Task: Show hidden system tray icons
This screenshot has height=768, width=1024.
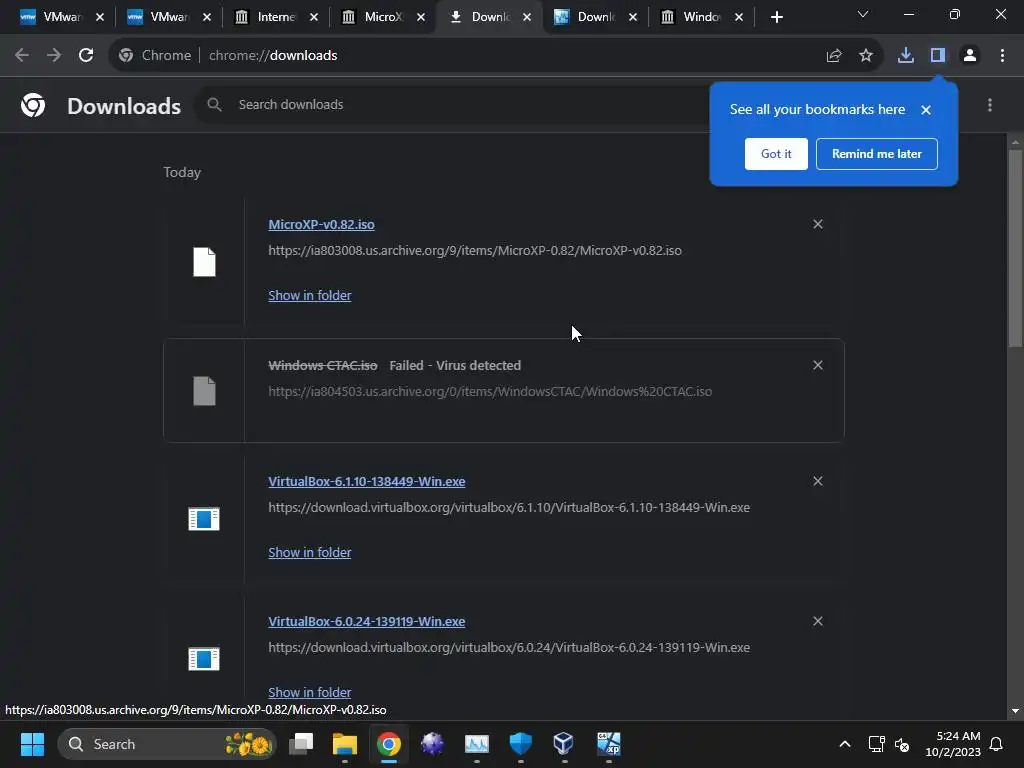Action: (844, 744)
